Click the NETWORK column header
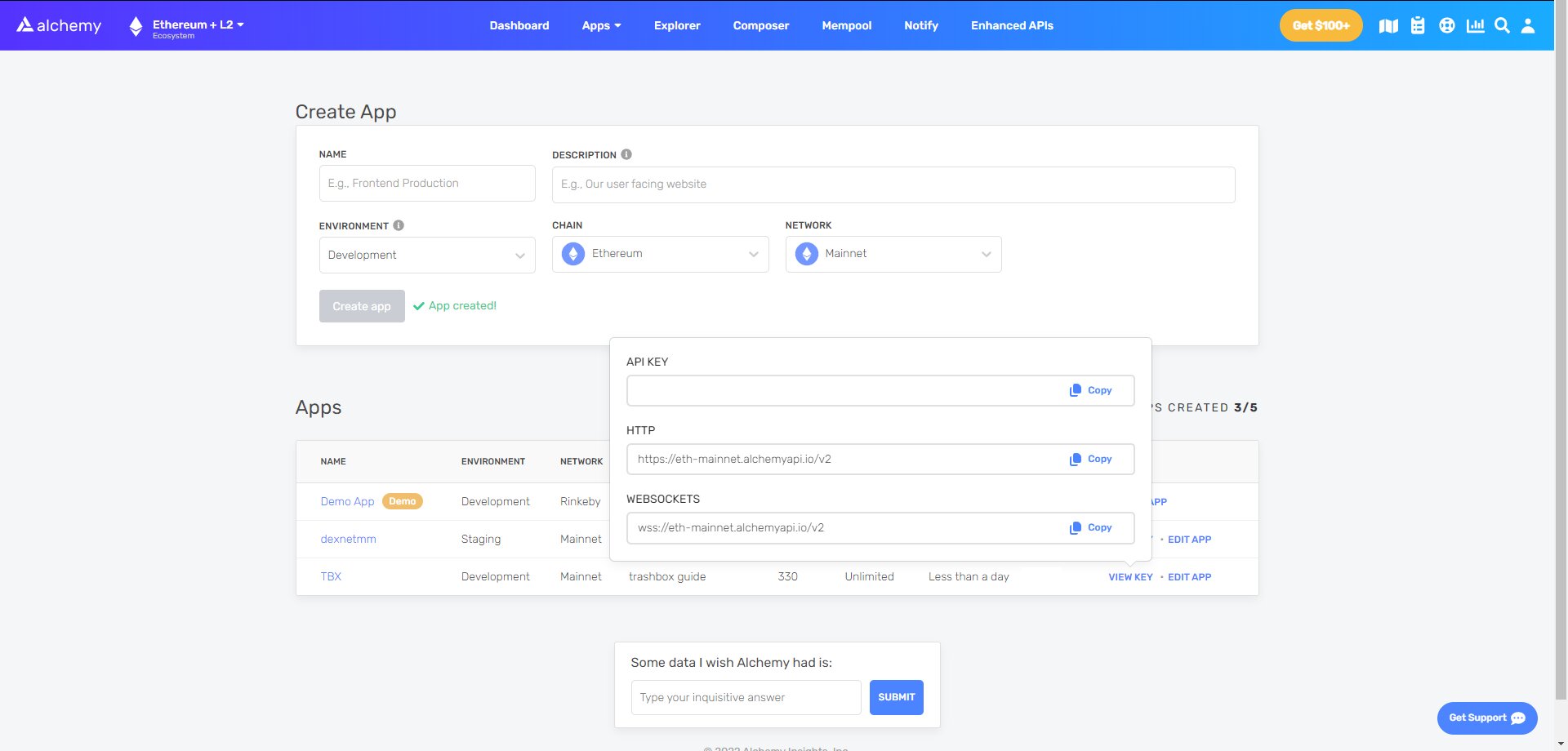This screenshot has height=751, width=1568. (581, 461)
